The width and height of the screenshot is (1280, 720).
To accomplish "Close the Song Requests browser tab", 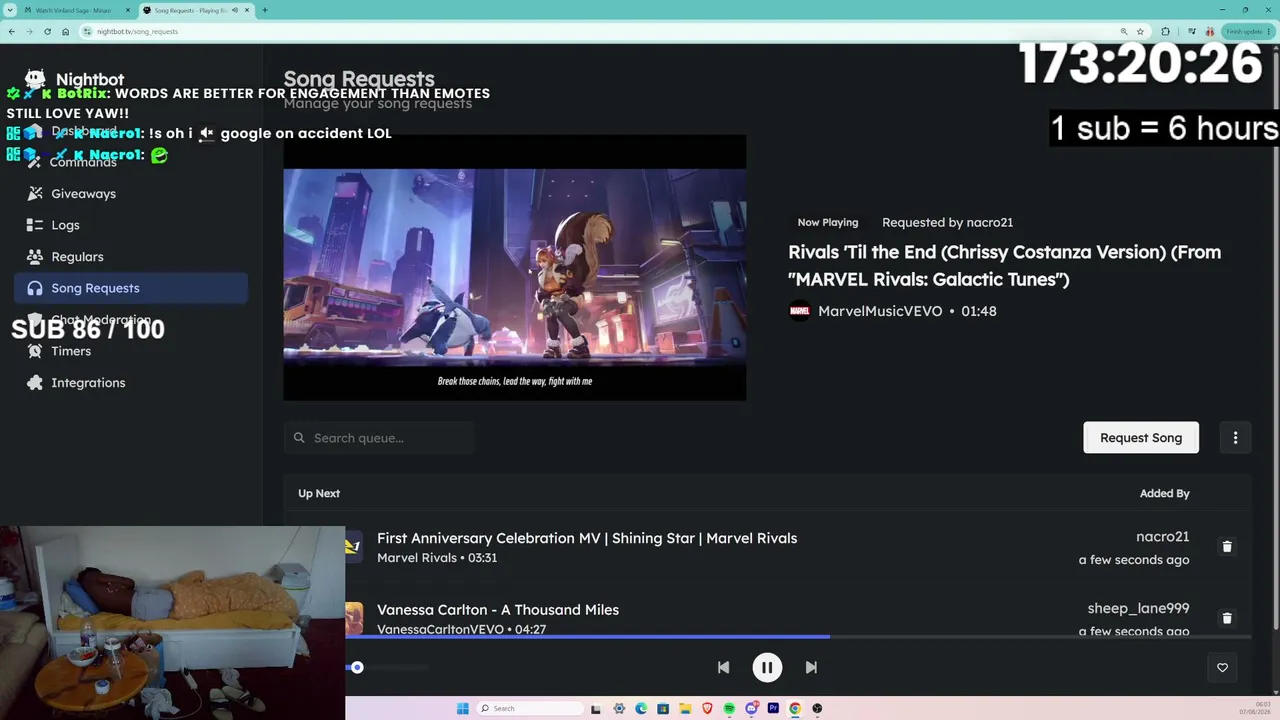I will 249,10.
